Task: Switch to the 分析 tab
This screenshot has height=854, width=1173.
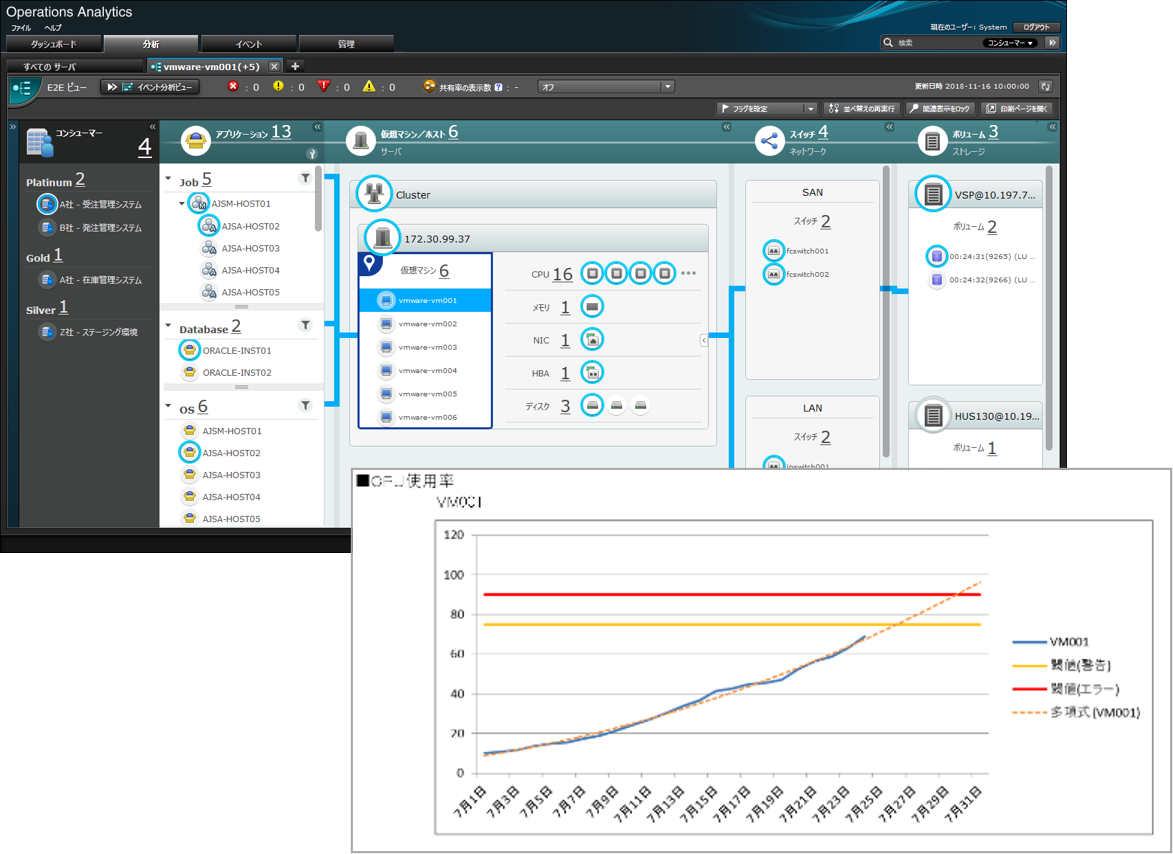Action: click(151, 44)
